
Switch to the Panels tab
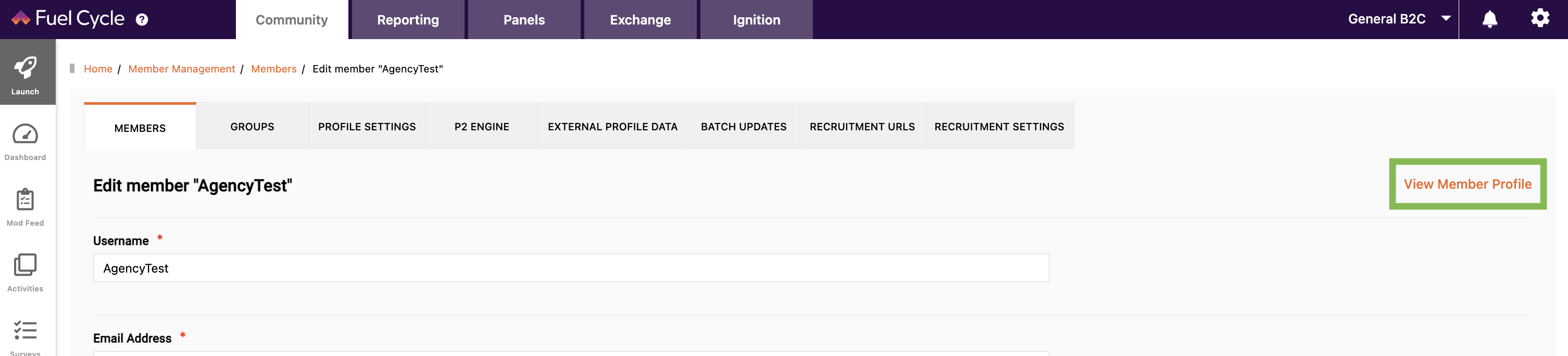tap(524, 19)
